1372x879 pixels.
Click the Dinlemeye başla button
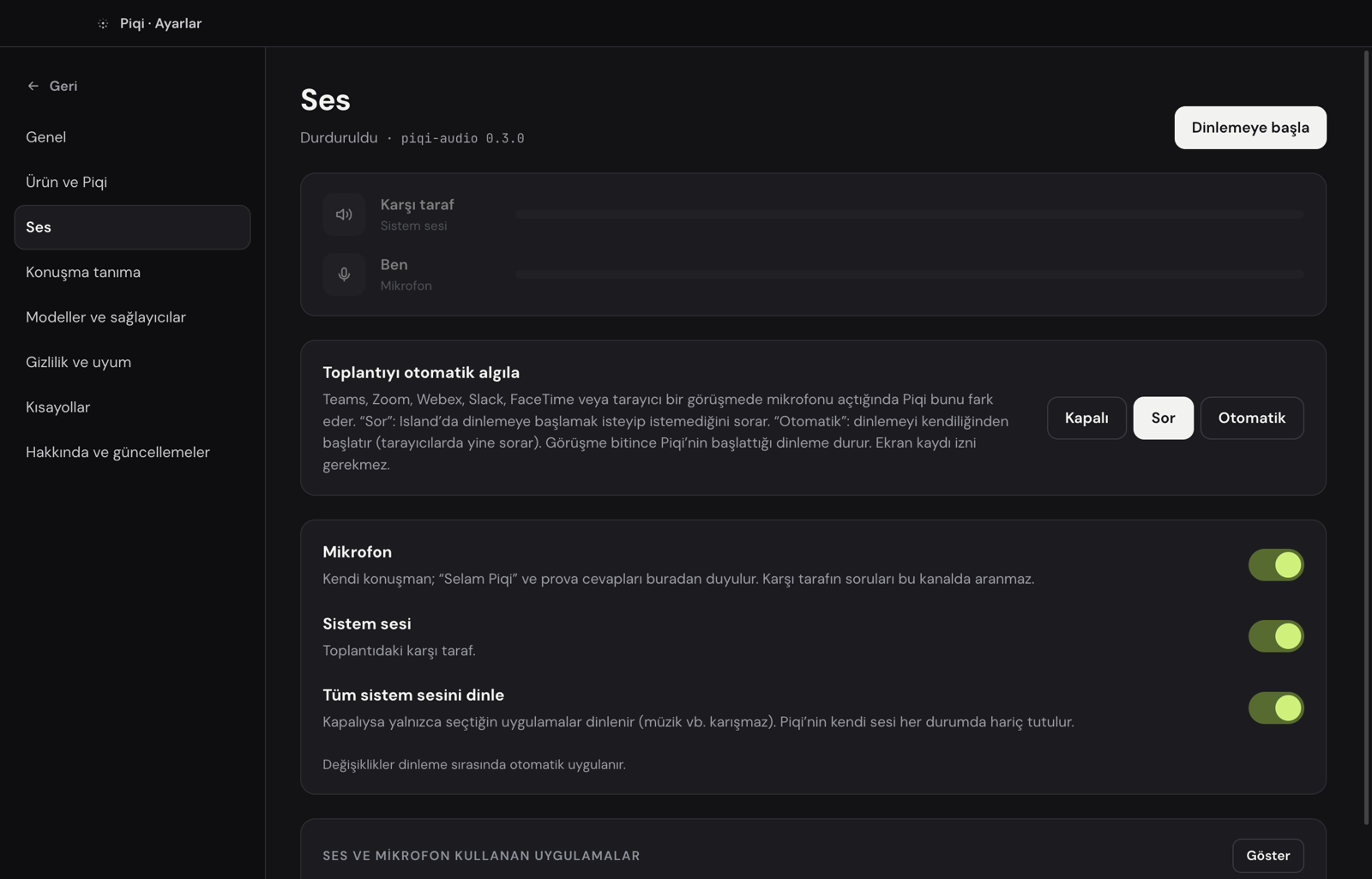click(1250, 128)
